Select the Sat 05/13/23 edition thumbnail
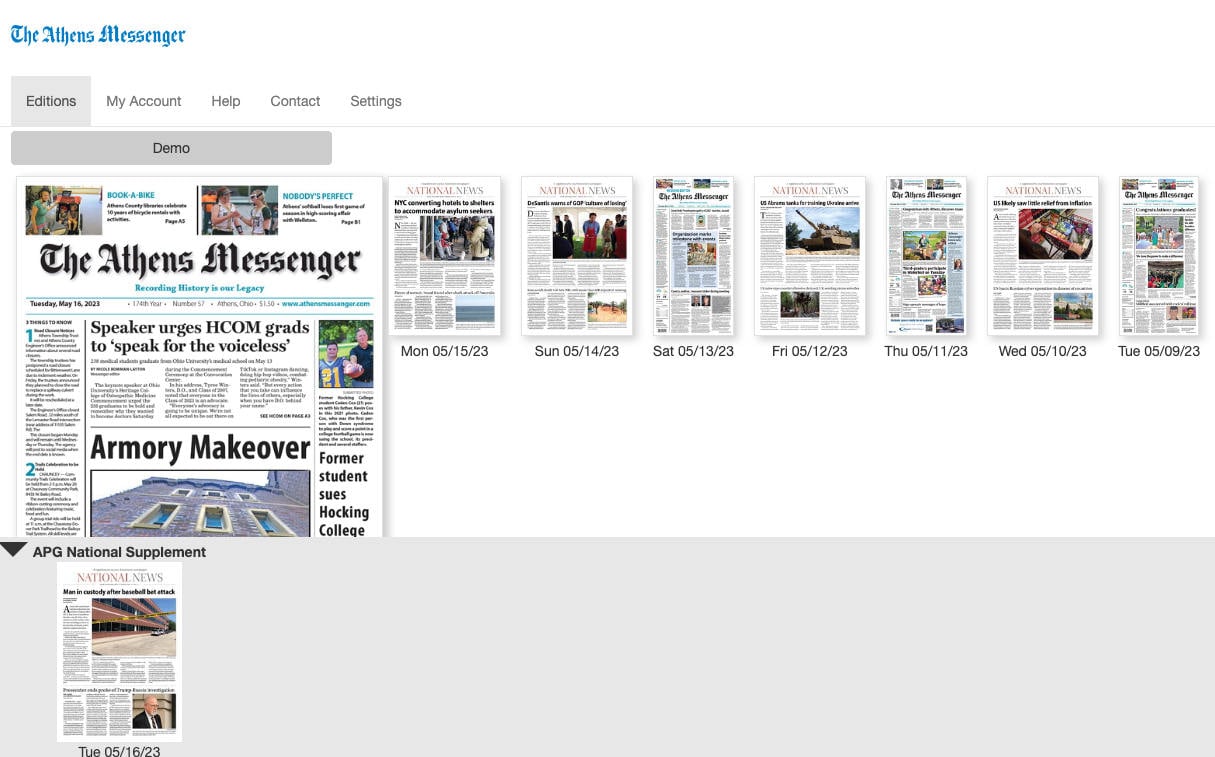 [693, 256]
